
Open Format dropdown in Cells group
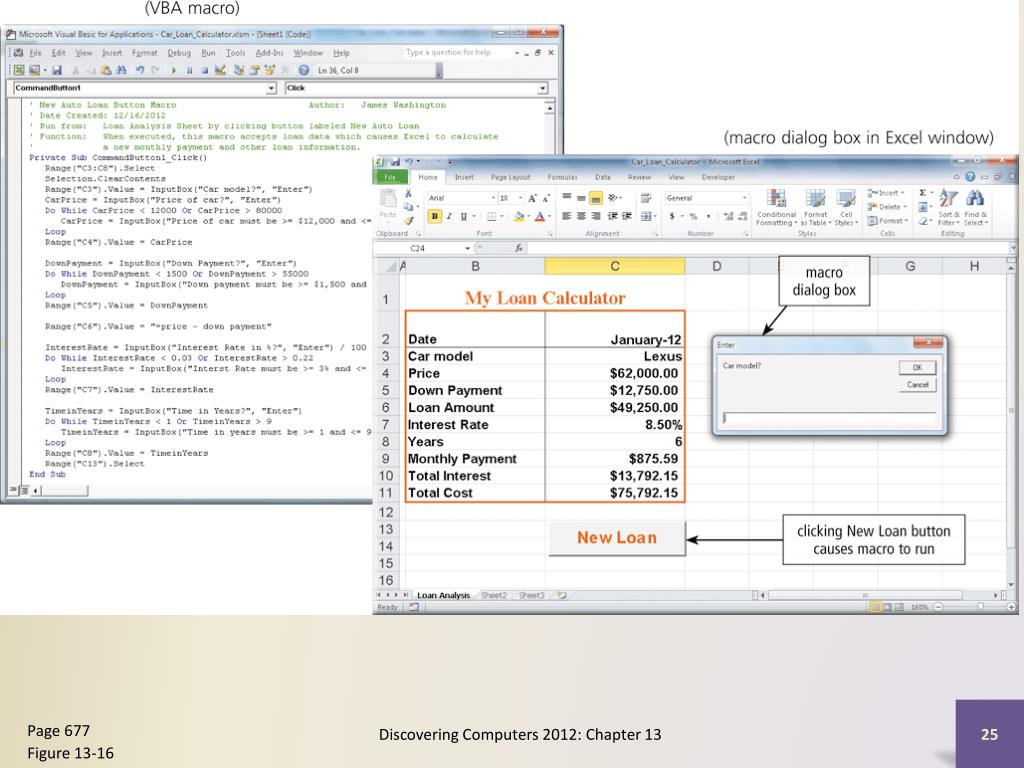[889, 221]
